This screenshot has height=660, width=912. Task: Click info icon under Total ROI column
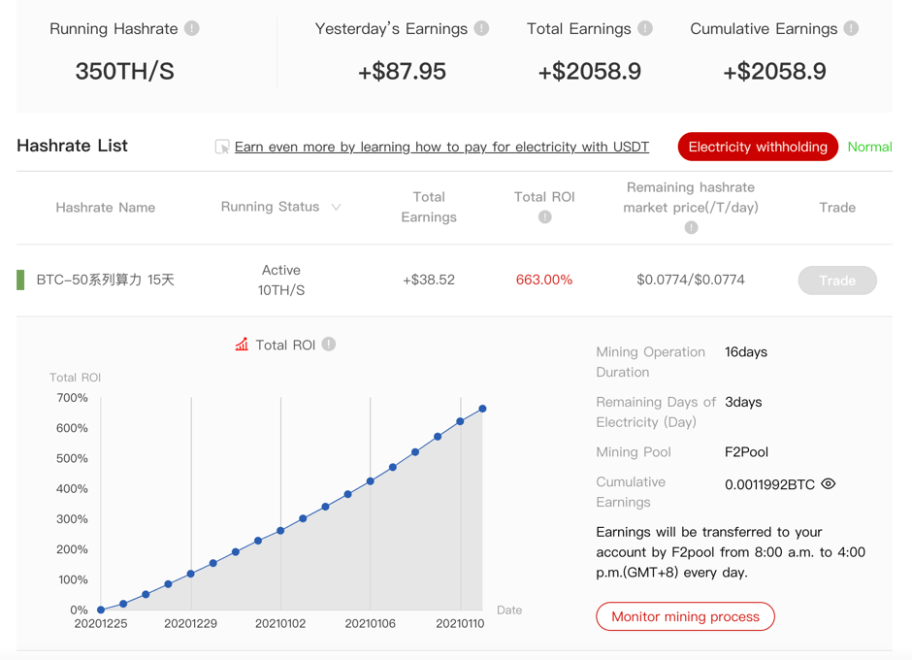pyautogui.click(x=545, y=217)
